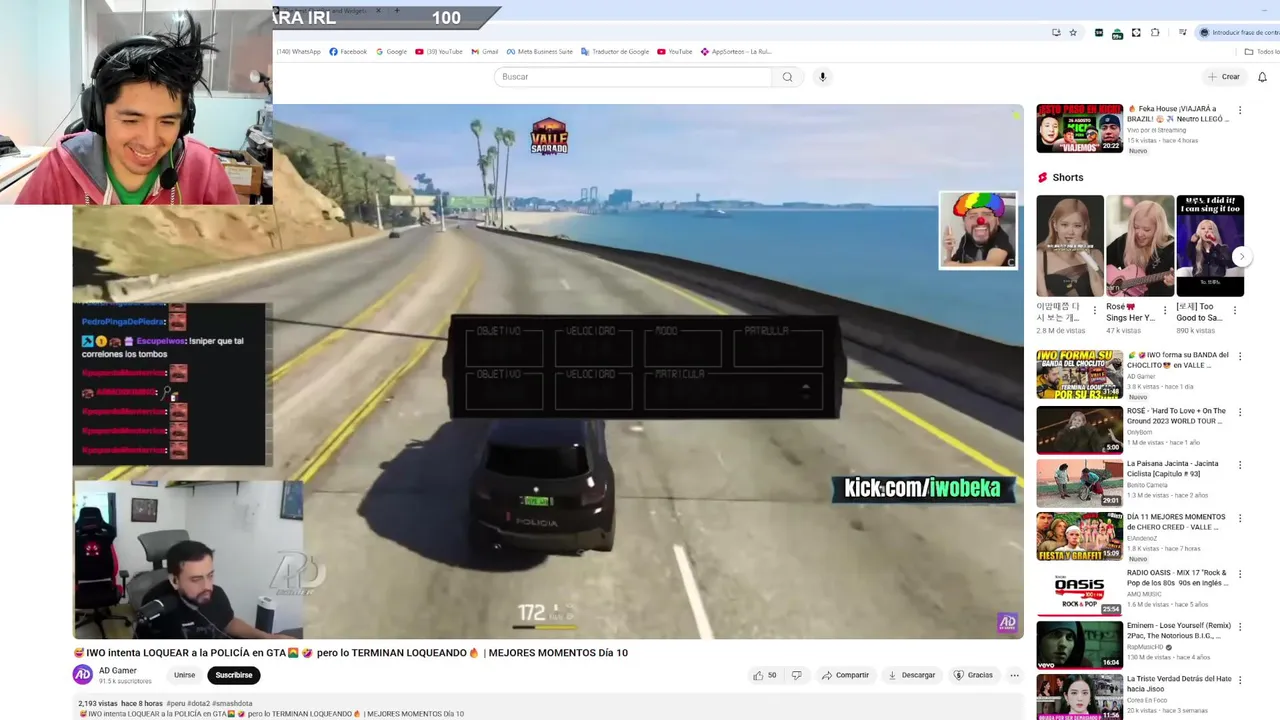Open options for RADIO OASIS video

coord(1240,573)
